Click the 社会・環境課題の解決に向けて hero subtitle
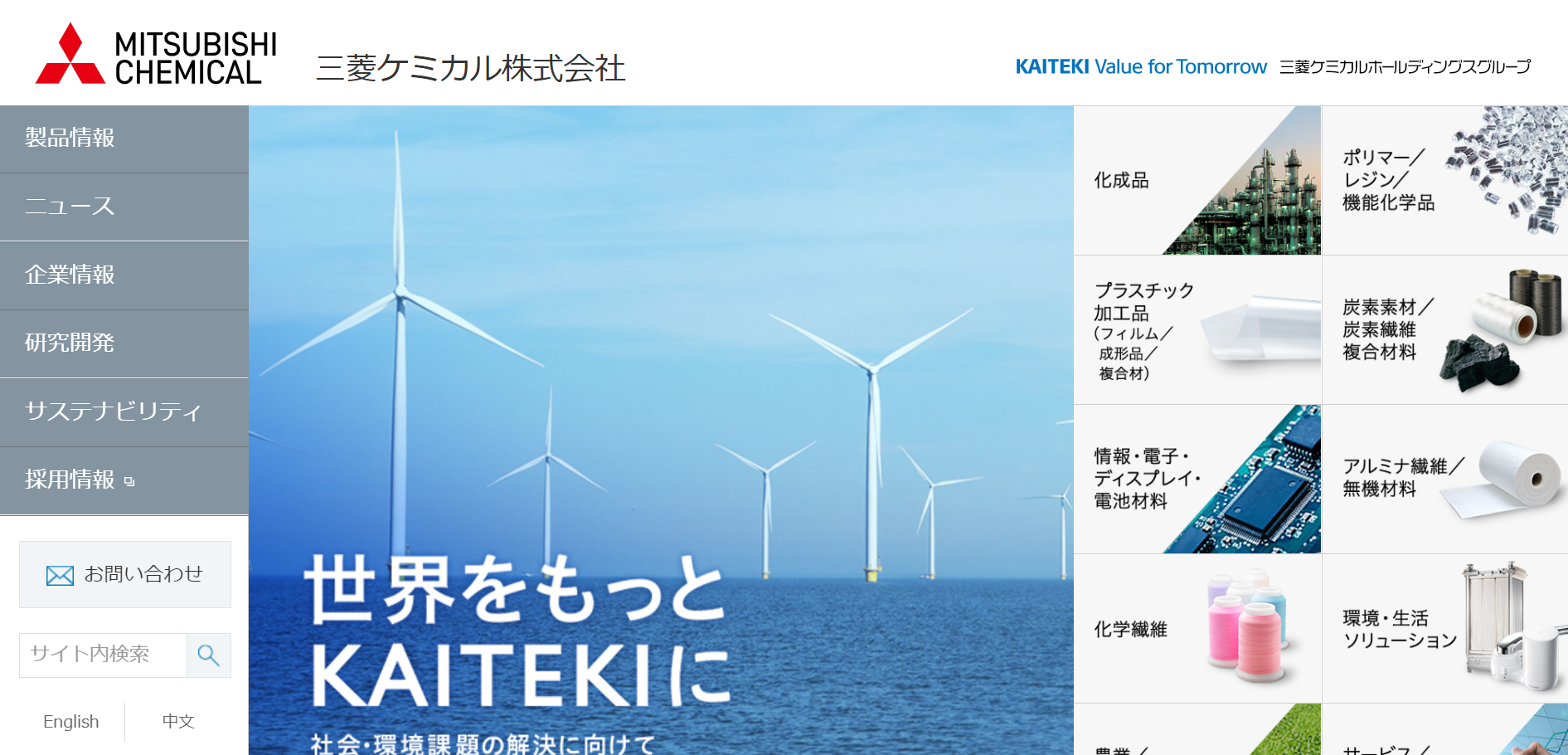Screen dimensions: 1568x755 tap(483, 743)
